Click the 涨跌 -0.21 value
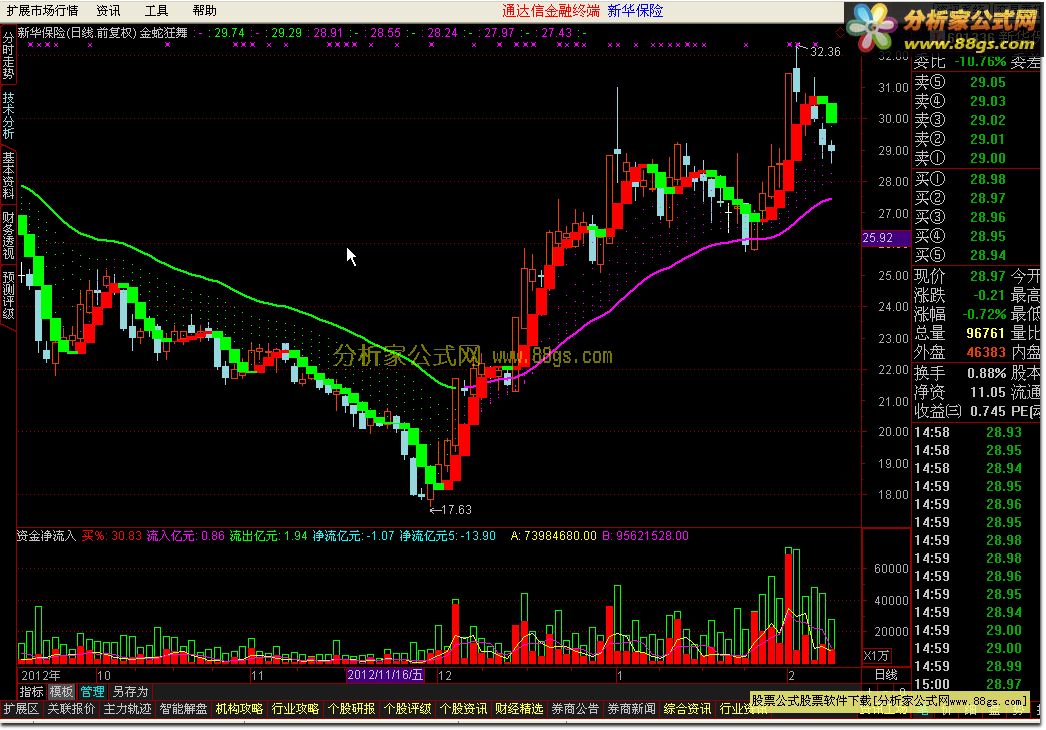Image resolution: width=1046 pixels, height=730 pixels. point(989,295)
